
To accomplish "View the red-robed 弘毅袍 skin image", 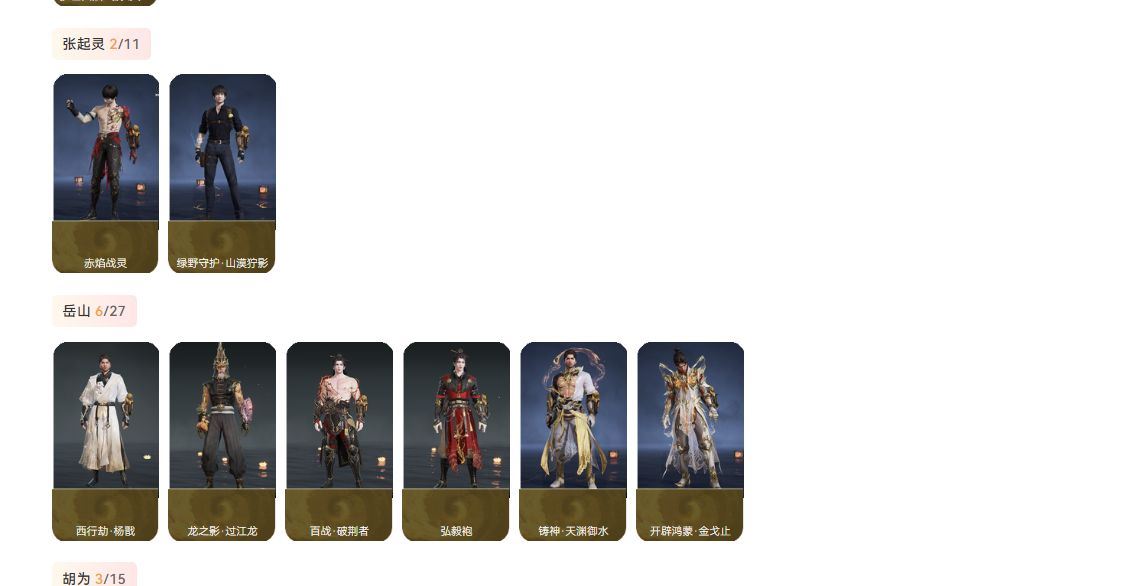I will tap(456, 415).
